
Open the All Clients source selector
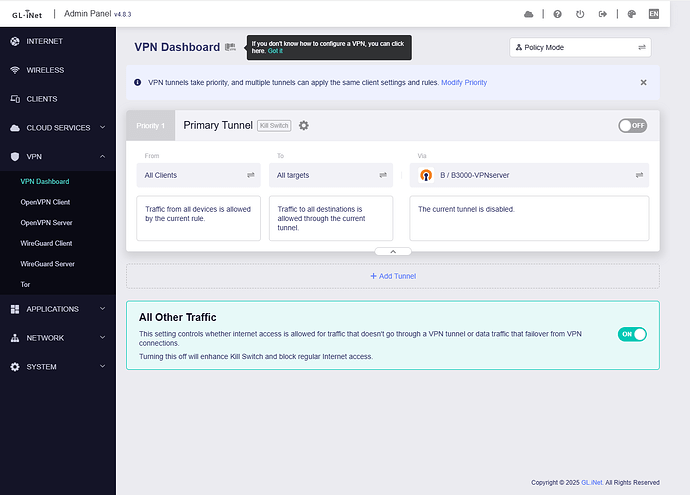[198, 175]
